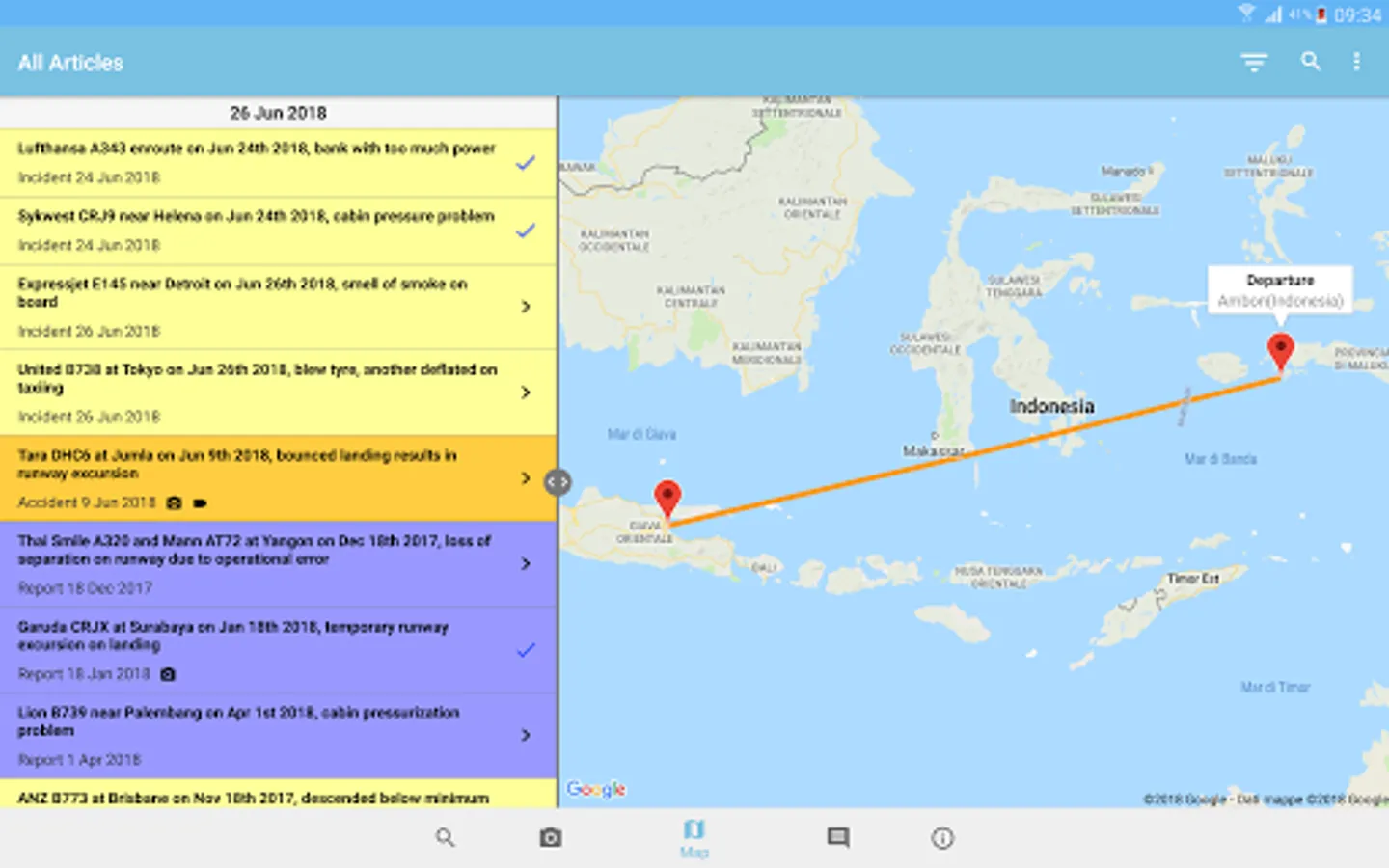Toggle read checkmark on Skywest CRJ9 article
Image resolution: width=1389 pixels, height=868 pixels.
pos(526,231)
